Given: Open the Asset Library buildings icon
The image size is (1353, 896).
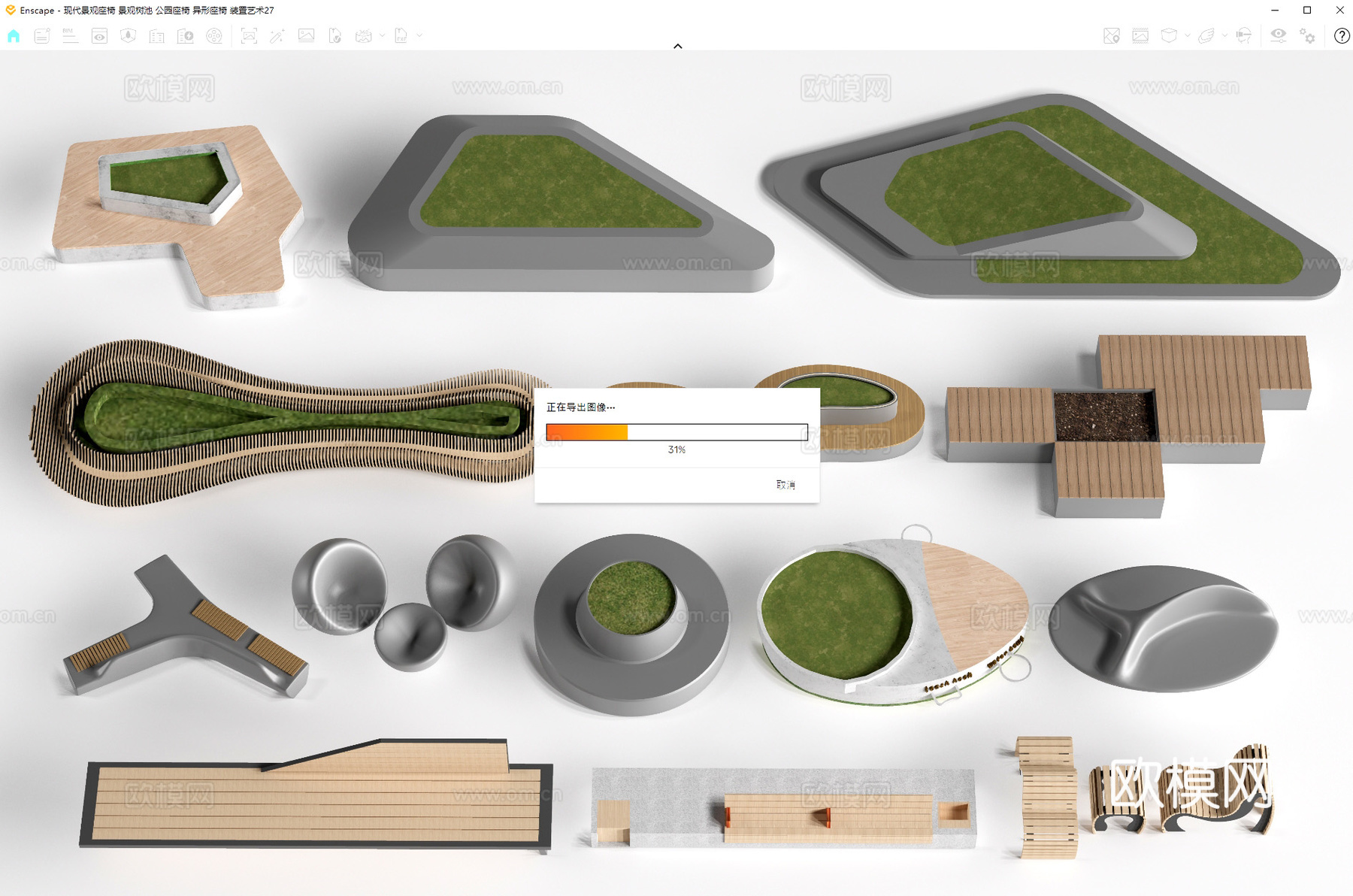Looking at the screenshot, I should tap(156, 35).
